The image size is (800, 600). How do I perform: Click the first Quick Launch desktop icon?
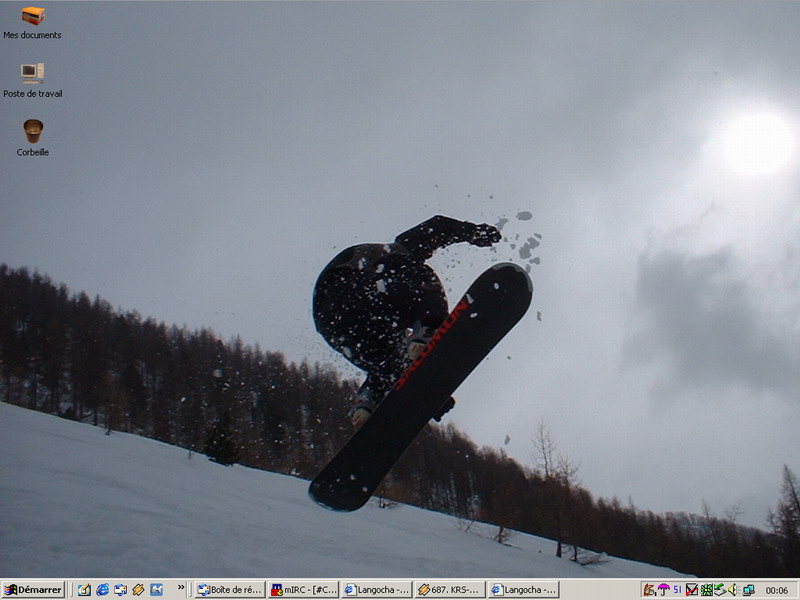coord(84,590)
